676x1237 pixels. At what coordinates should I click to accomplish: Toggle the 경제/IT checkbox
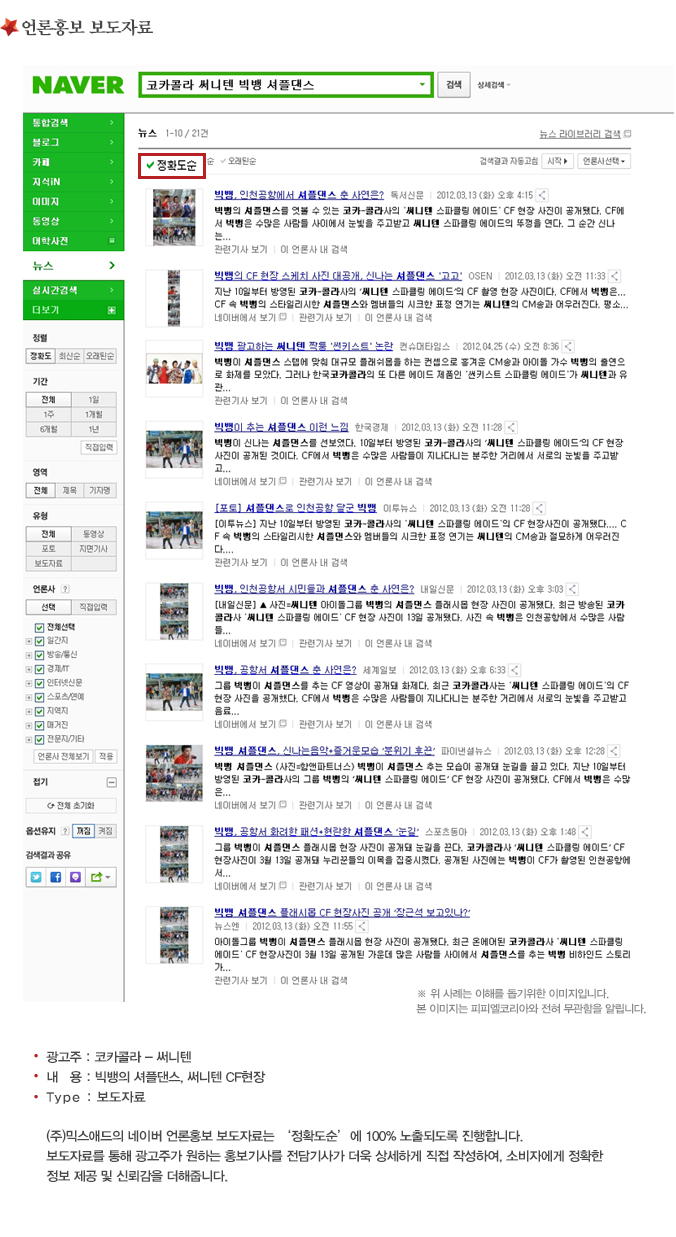pyautogui.click(x=40, y=668)
